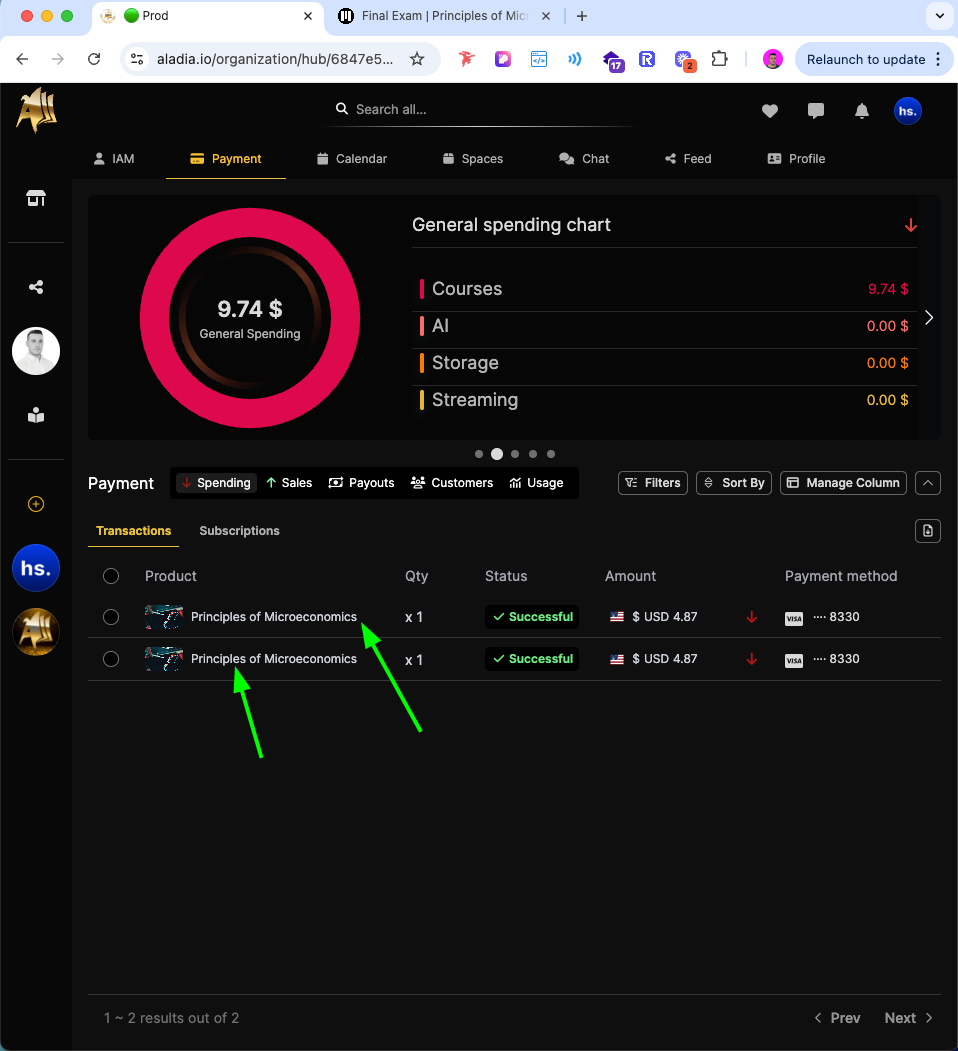This screenshot has width=958, height=1051.
Task: Open the favorites heart icon
Action: (770, 111)
